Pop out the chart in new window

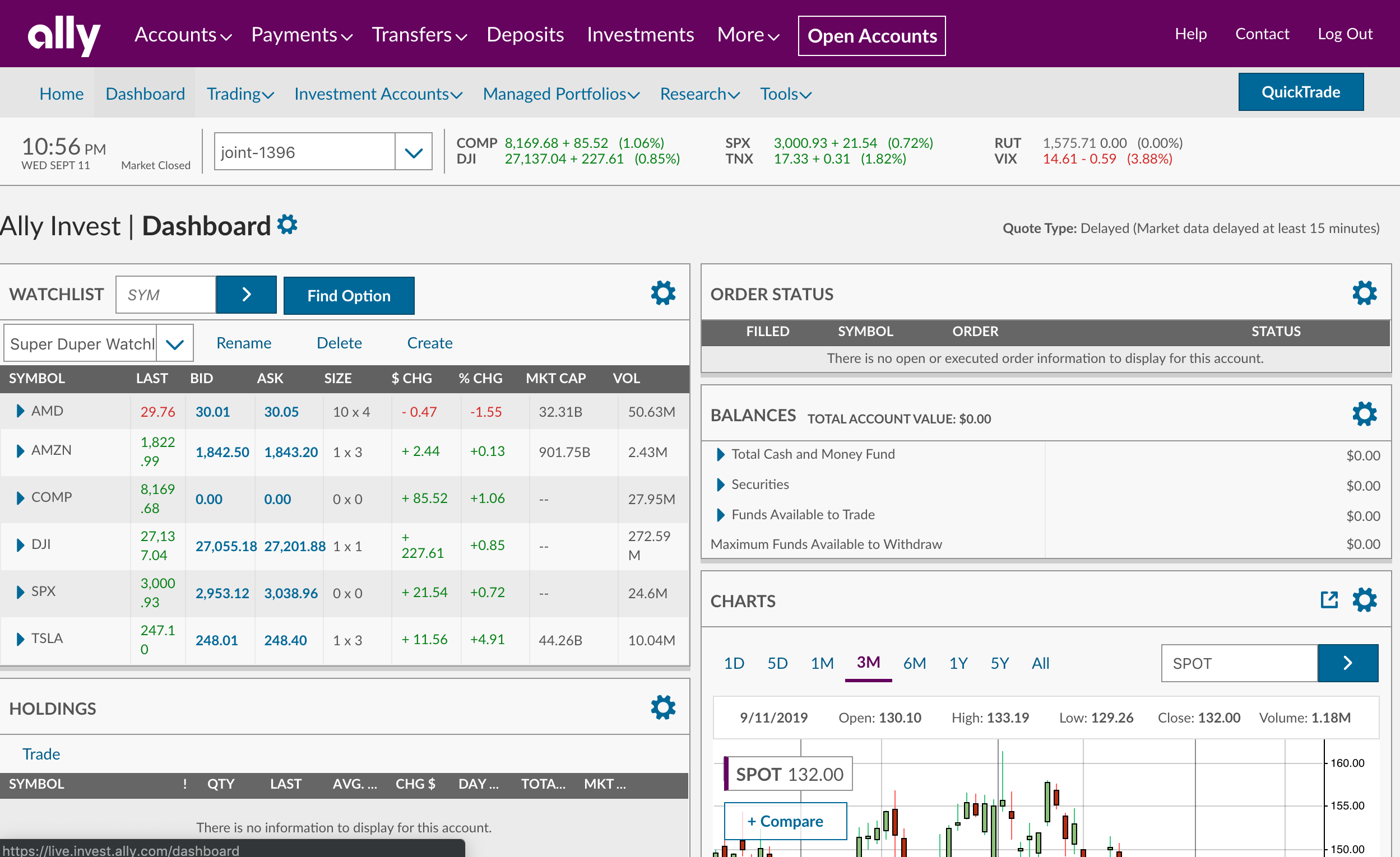[x=1329, y=600]
